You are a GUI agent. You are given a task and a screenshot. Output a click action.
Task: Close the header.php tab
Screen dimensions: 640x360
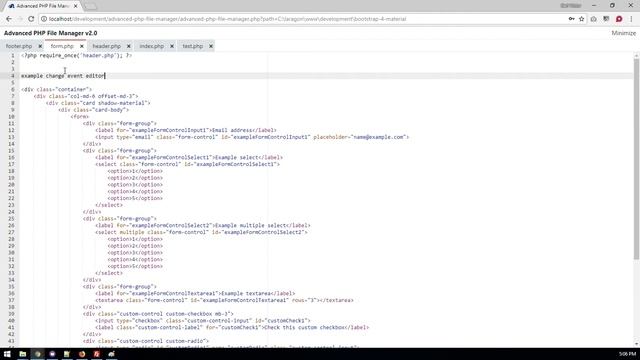click(x=129, y=46)
